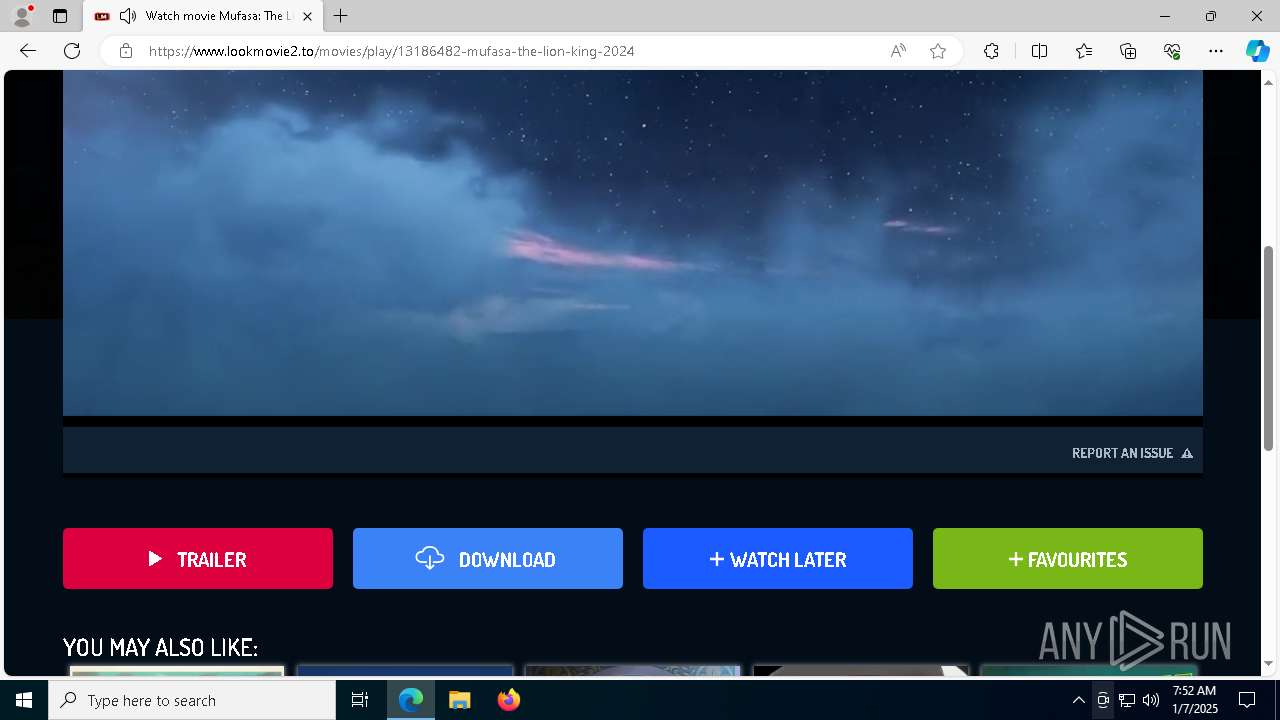View site information lock icon
The image size is (1280, 720).
point(126,51)
